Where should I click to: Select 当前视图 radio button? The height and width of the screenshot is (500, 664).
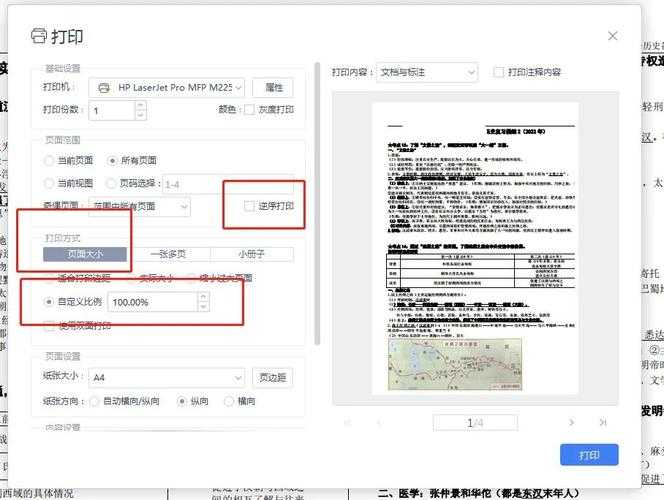click(49, 183)
